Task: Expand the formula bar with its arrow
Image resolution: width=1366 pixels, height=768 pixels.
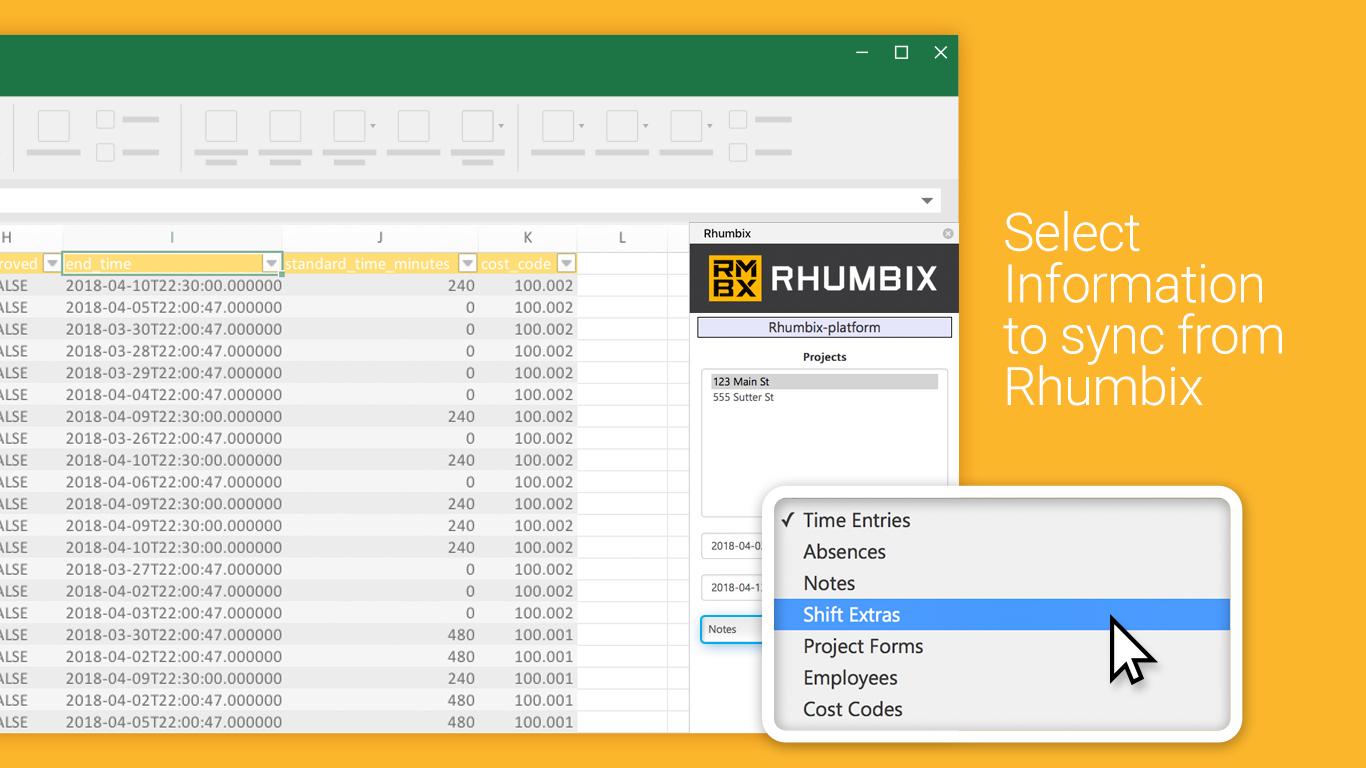Action: point(927,201)
